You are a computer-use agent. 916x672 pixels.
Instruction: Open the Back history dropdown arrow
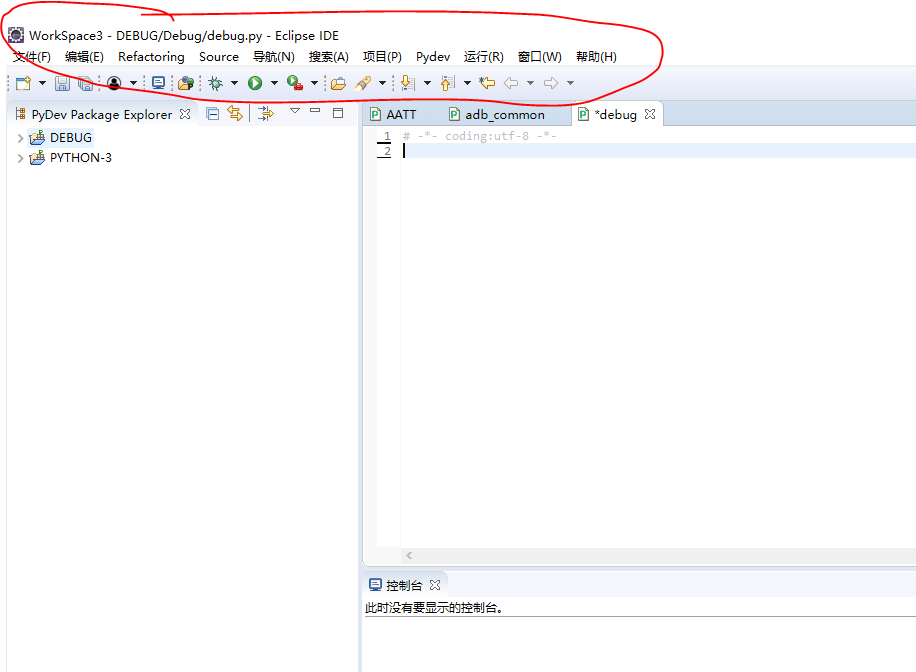coord(530,83)
